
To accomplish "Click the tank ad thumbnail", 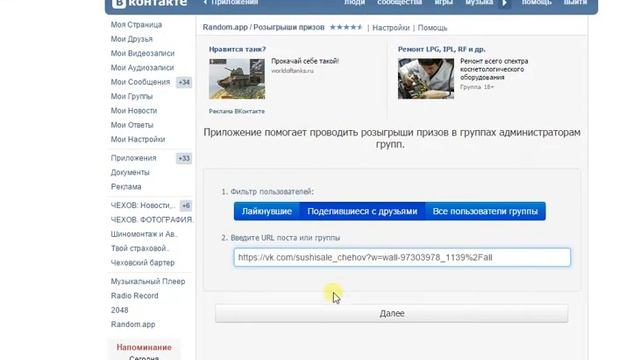I will [x=237, y=79].
